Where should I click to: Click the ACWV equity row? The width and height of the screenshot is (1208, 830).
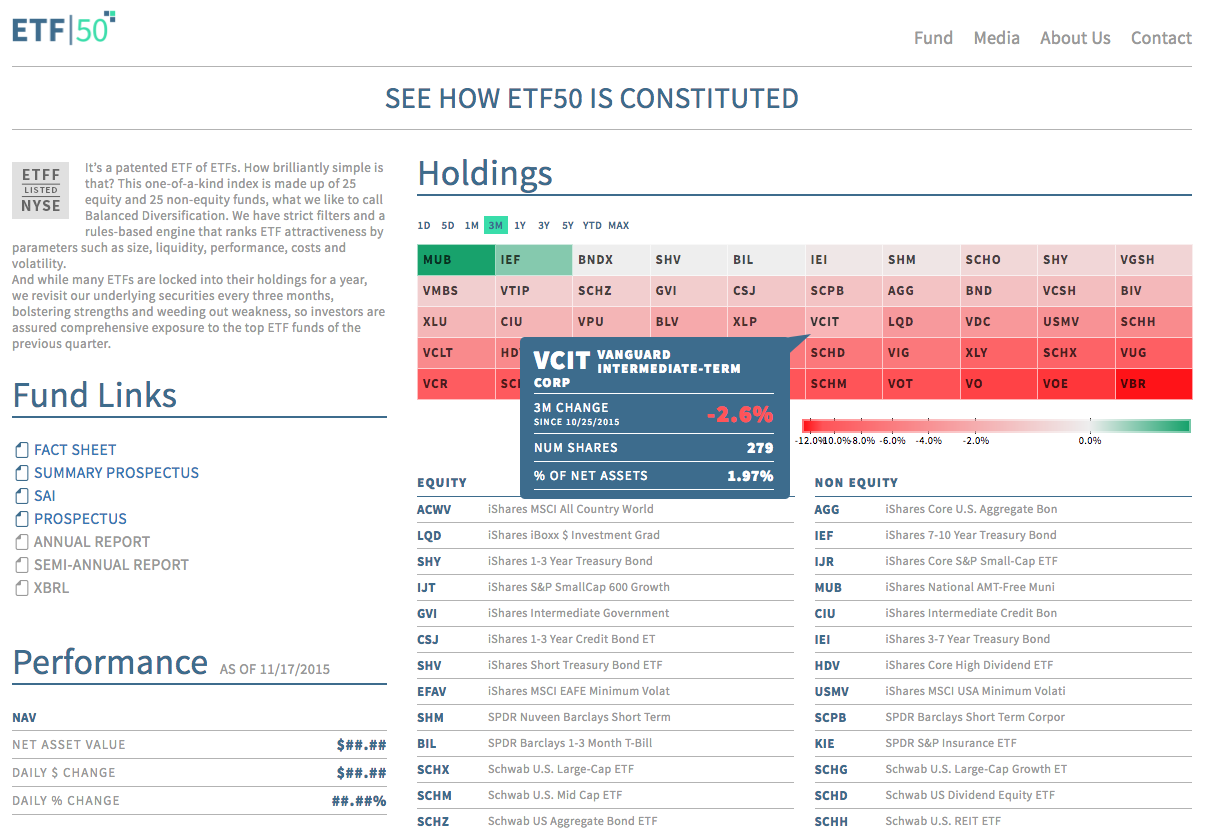[x=605, y=509]
